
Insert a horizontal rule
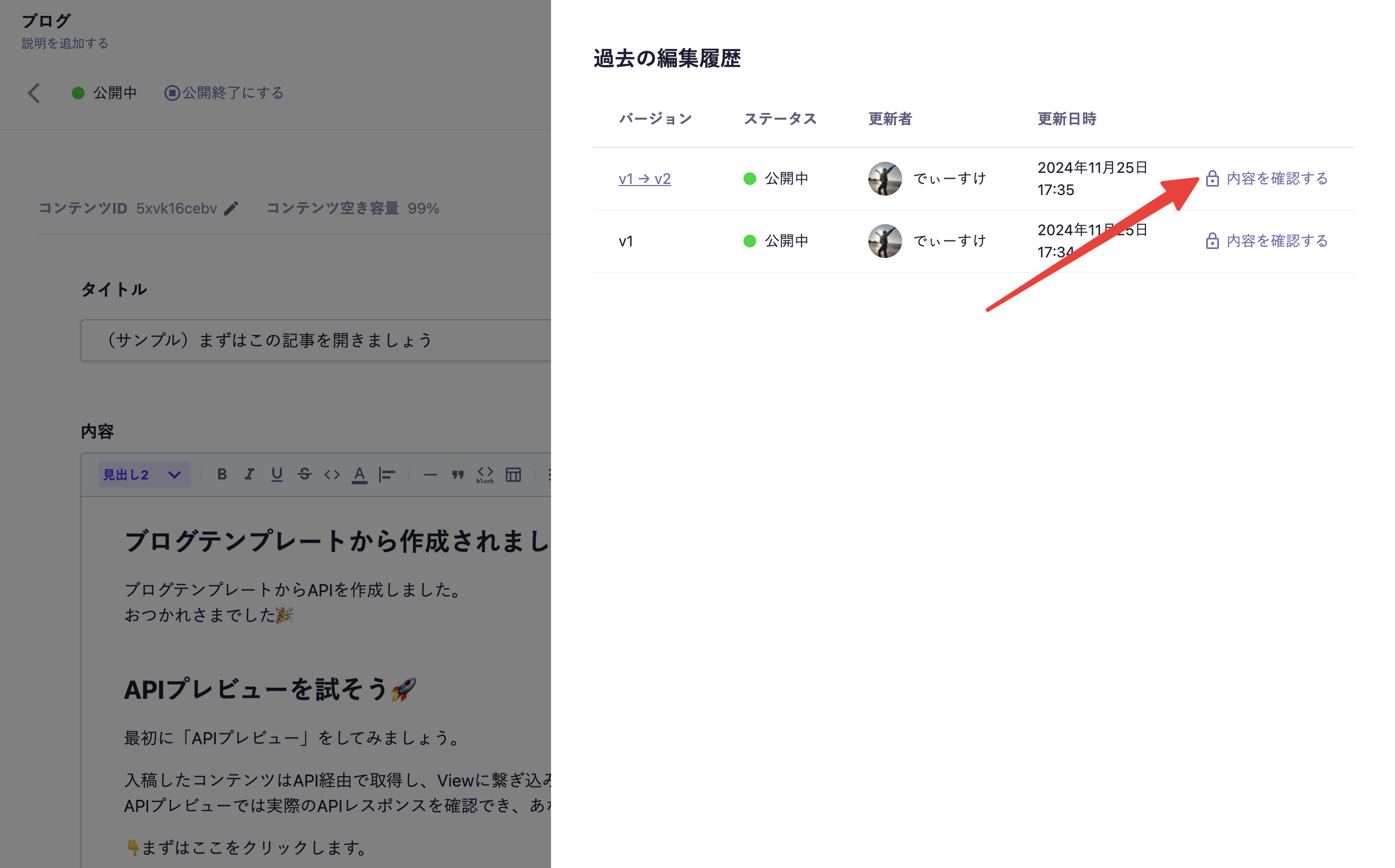coord(431,474)
